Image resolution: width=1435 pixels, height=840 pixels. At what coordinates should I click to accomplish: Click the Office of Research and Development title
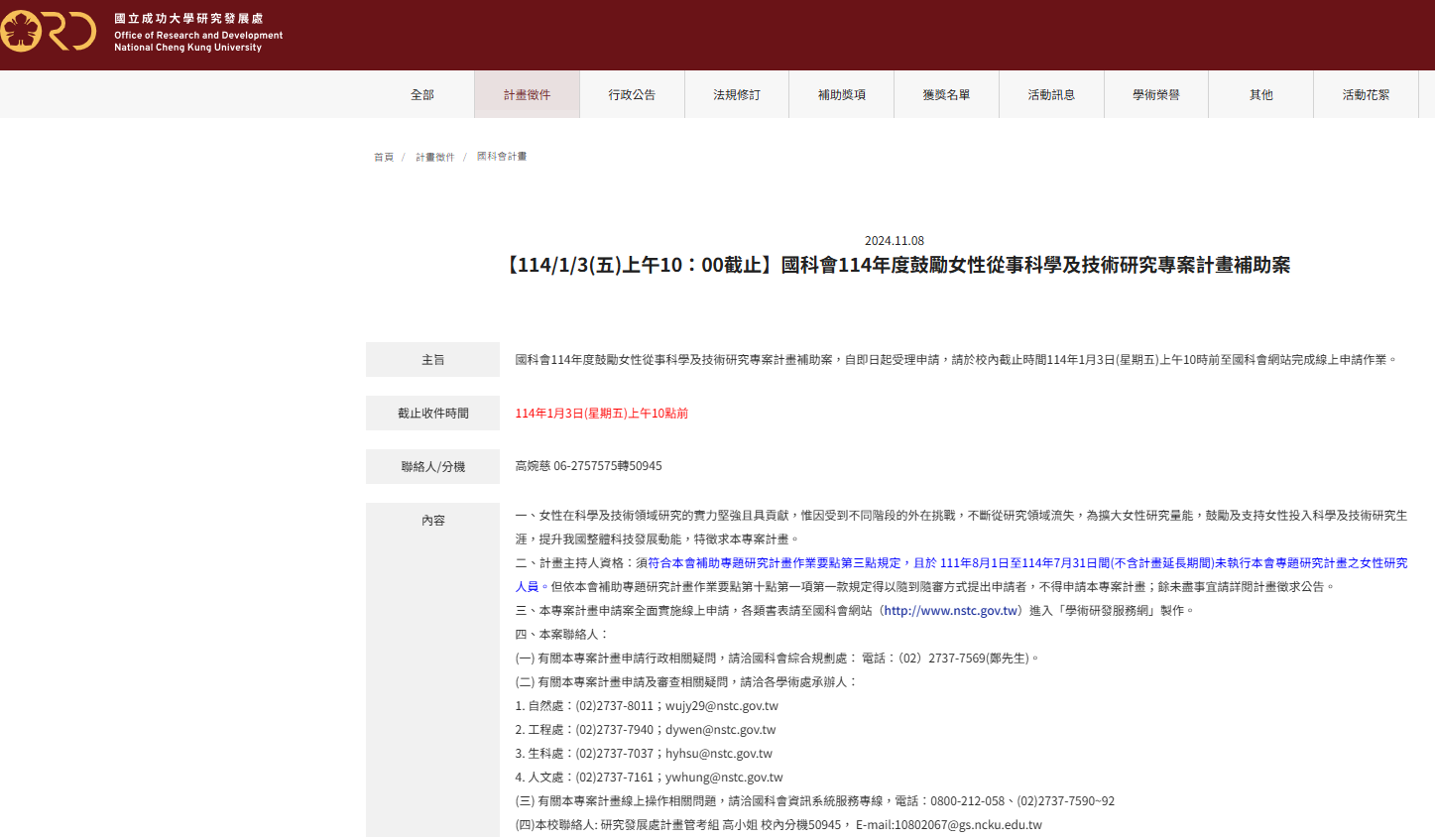198,35
